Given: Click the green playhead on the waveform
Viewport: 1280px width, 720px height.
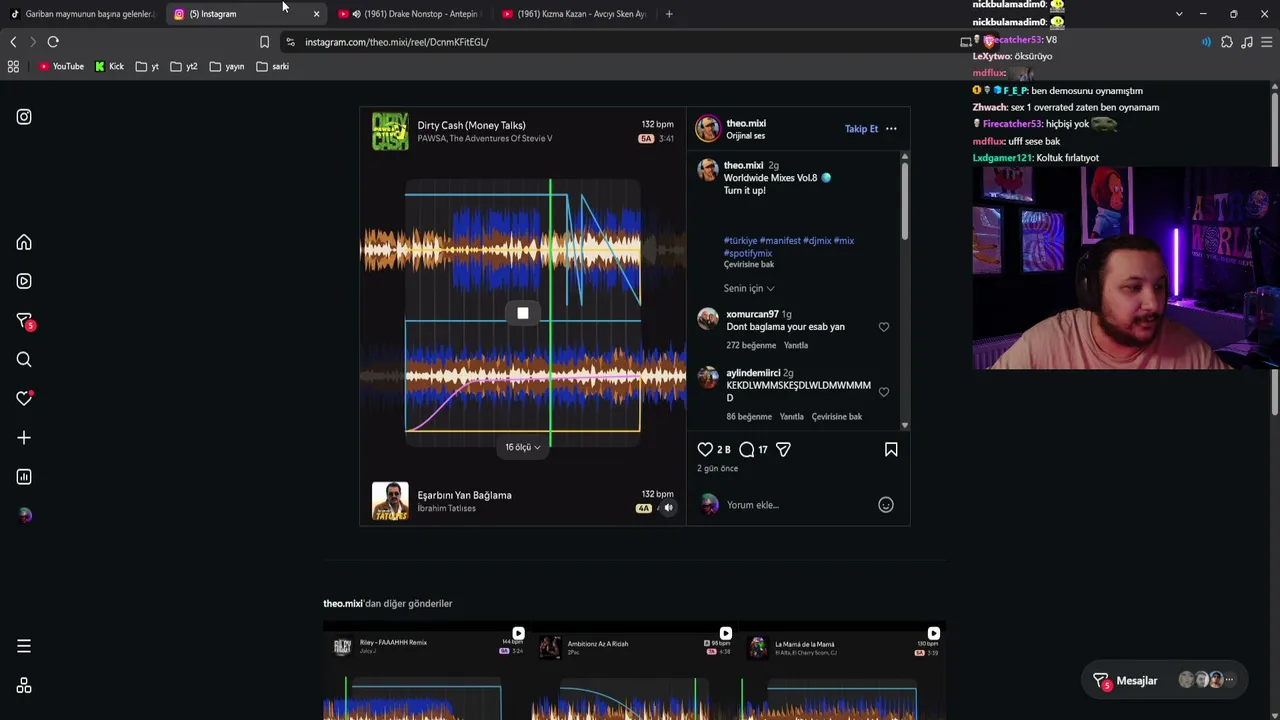Looking at the screenshot, I should tap(550, 313).
